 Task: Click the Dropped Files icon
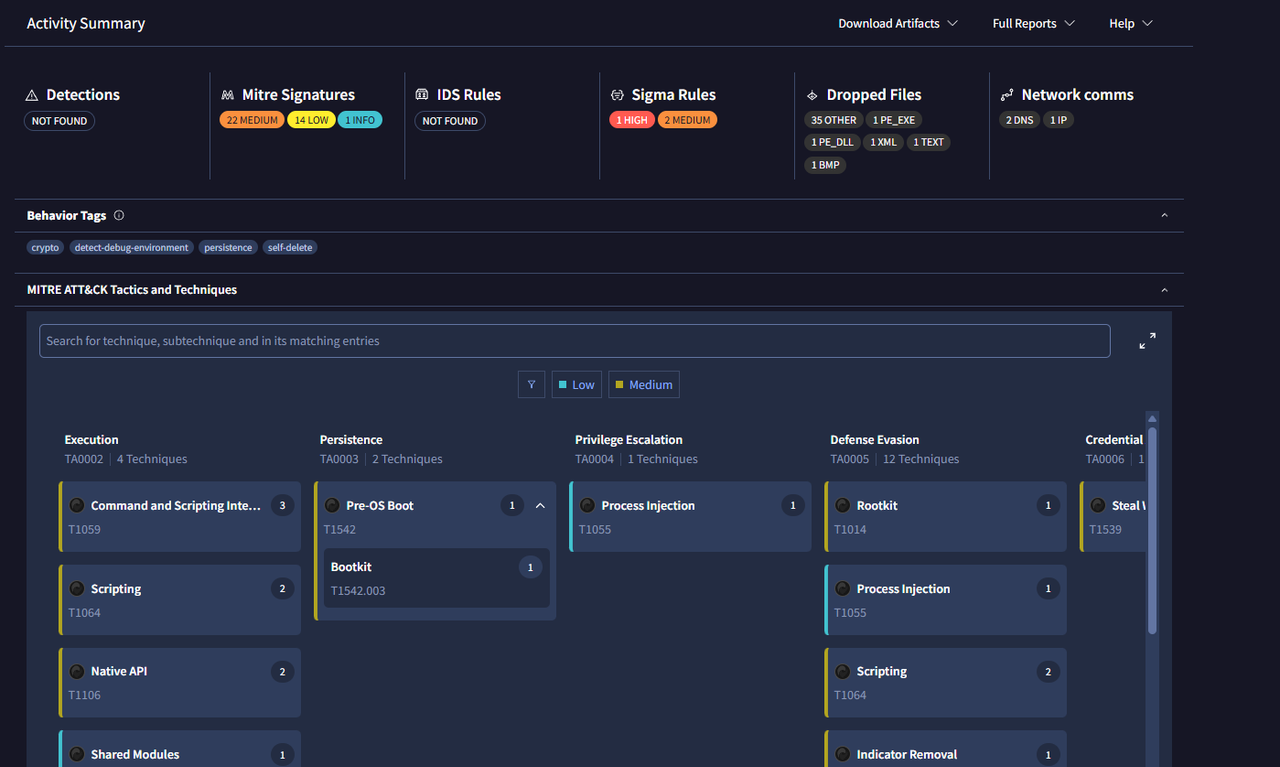(812, 95)
